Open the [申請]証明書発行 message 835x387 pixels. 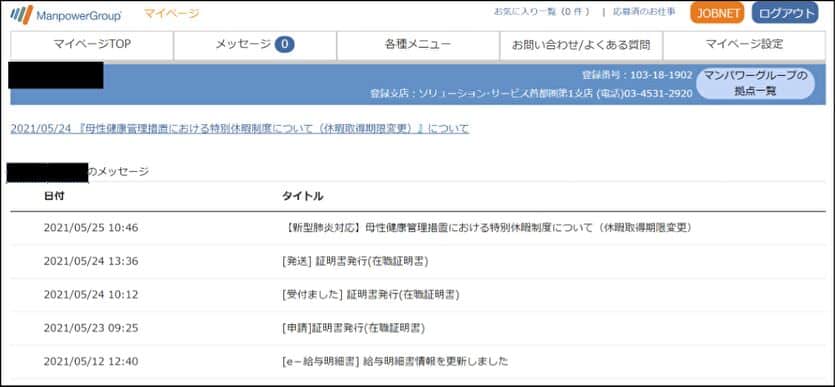tap(354, 328)
